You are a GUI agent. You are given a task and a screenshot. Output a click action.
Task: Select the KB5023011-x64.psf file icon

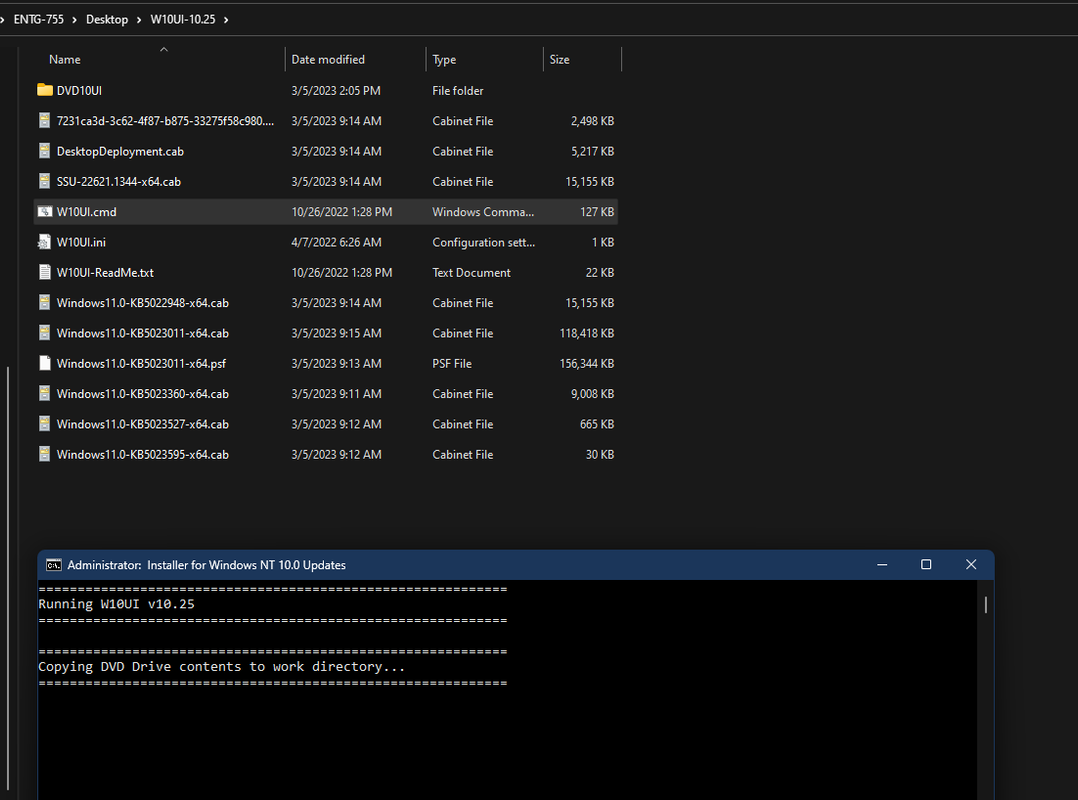click(x=45, y=363)
